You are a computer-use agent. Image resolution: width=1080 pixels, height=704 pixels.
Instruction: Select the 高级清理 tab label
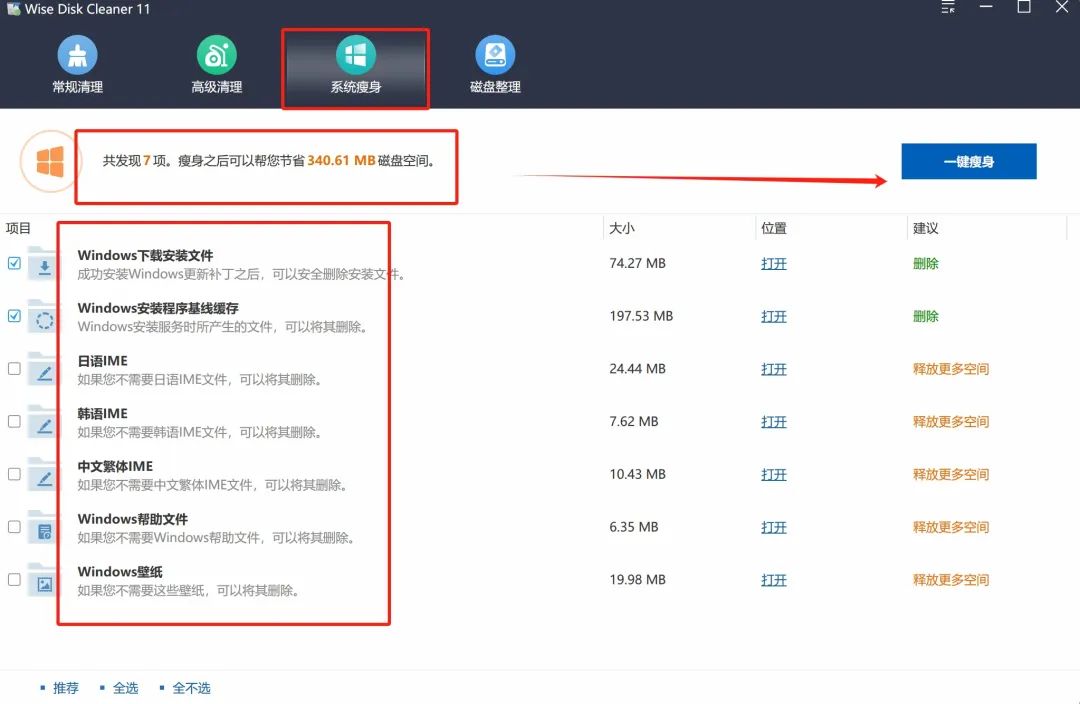[216, 87]
